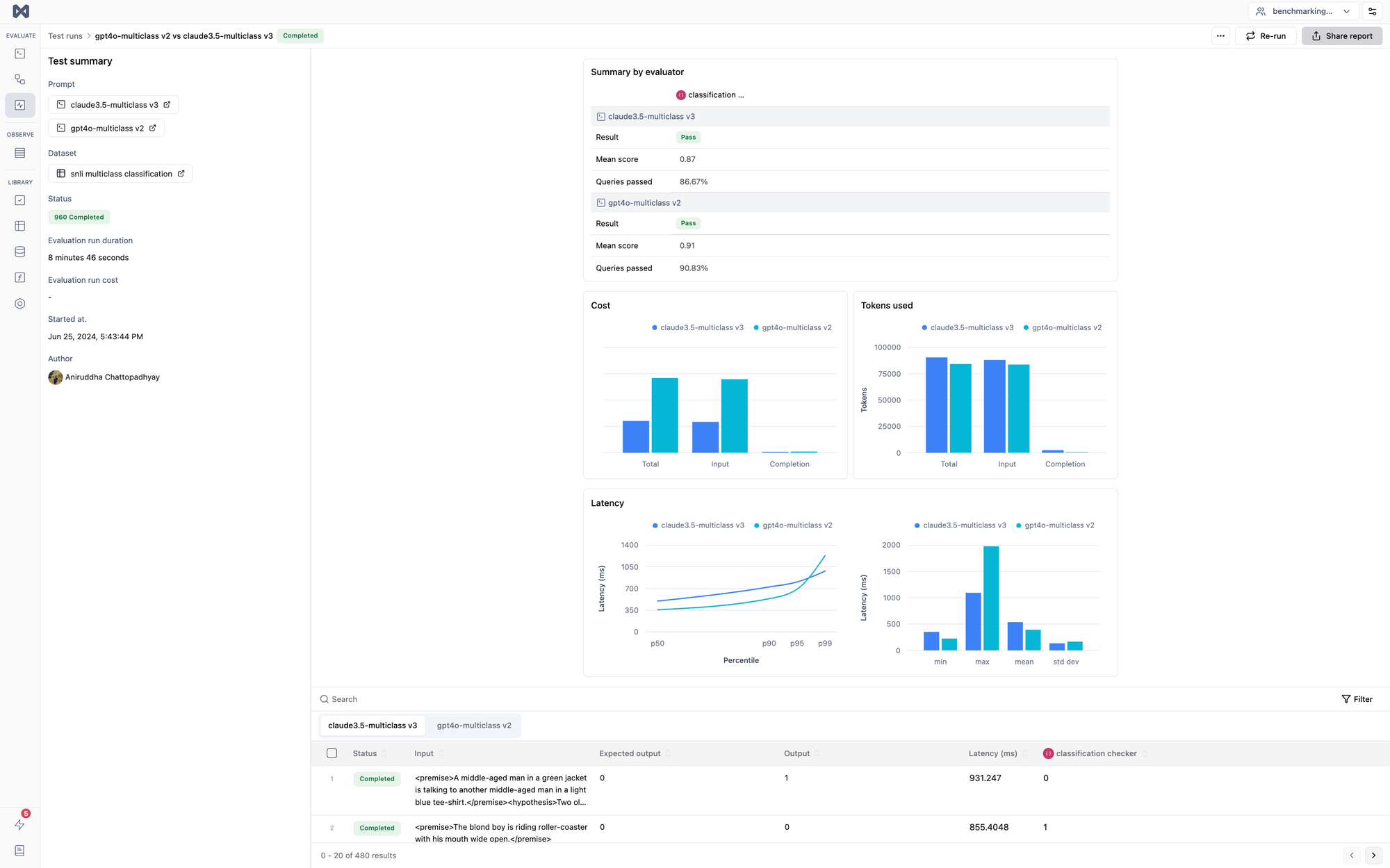Switch to the gpt4o-multiclass v2 tab
This screenshot has width=1390, height=868.
[474, 726]
